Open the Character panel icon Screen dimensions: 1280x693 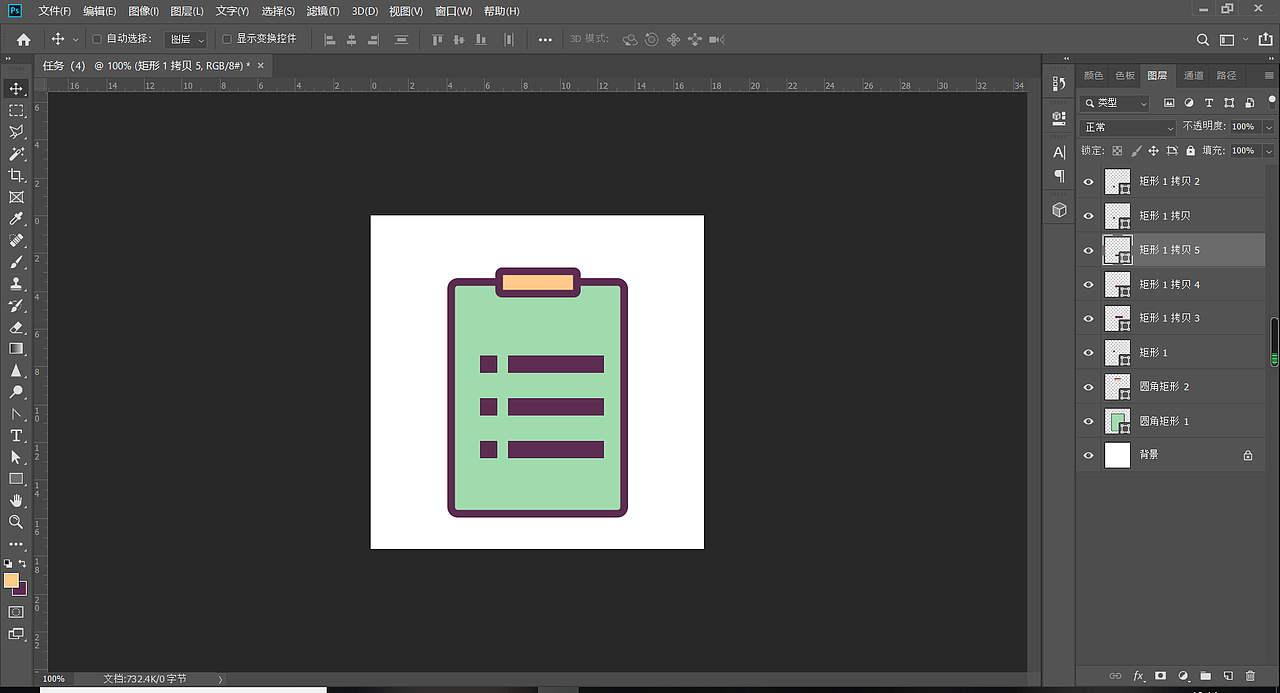(x=1059, y=152)
